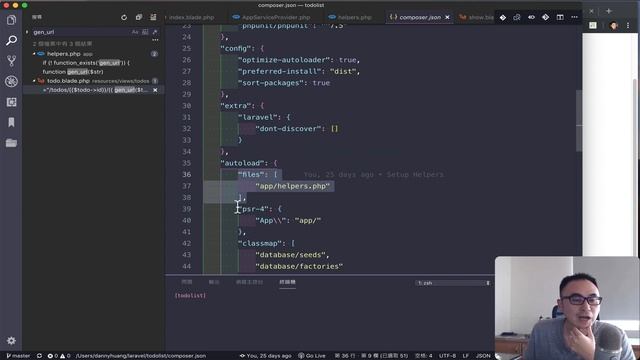The height and width of the screenshot is (360, 640).
Task: Click the diamond git icon before split editor
Action: click(x=546, y=17)
